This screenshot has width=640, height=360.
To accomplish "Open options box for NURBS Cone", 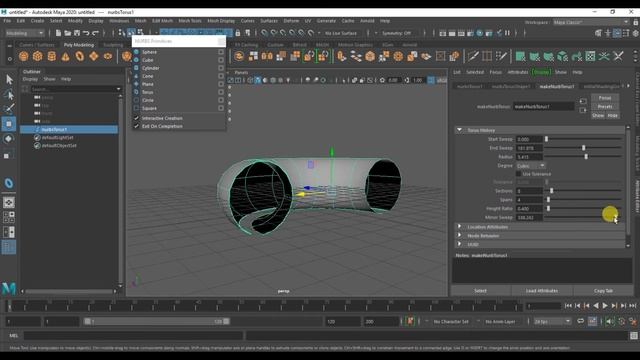I will (x=221, y=76).
